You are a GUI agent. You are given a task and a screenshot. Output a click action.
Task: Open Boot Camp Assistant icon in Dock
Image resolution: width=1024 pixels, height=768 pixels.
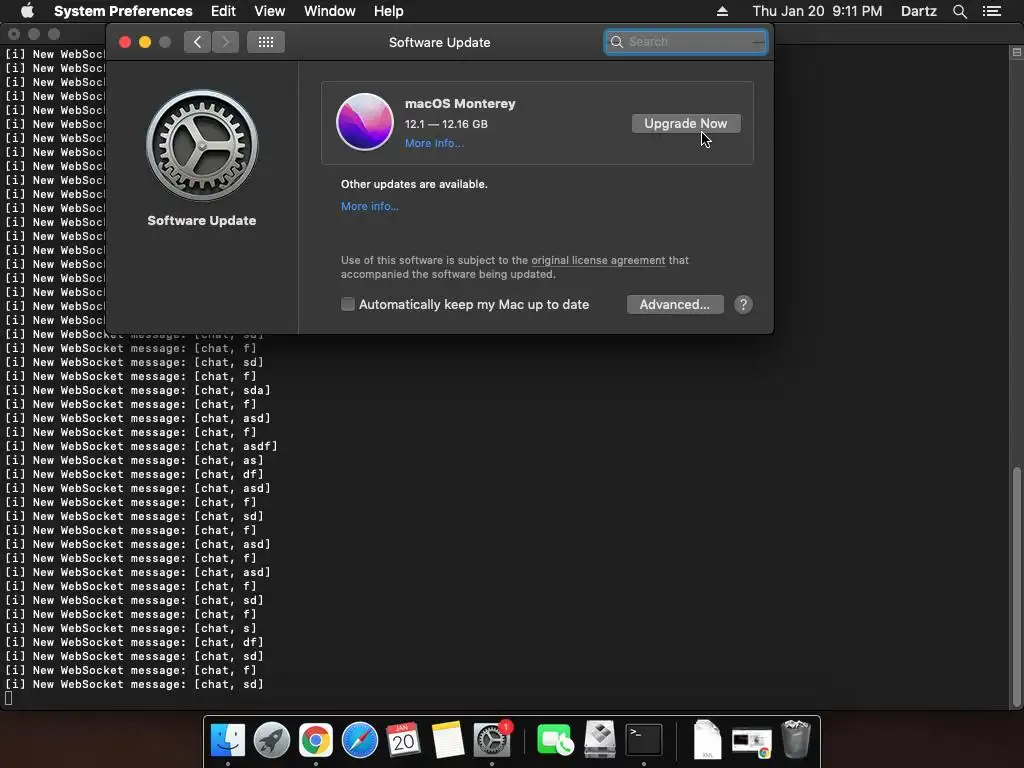coord(600,740)
